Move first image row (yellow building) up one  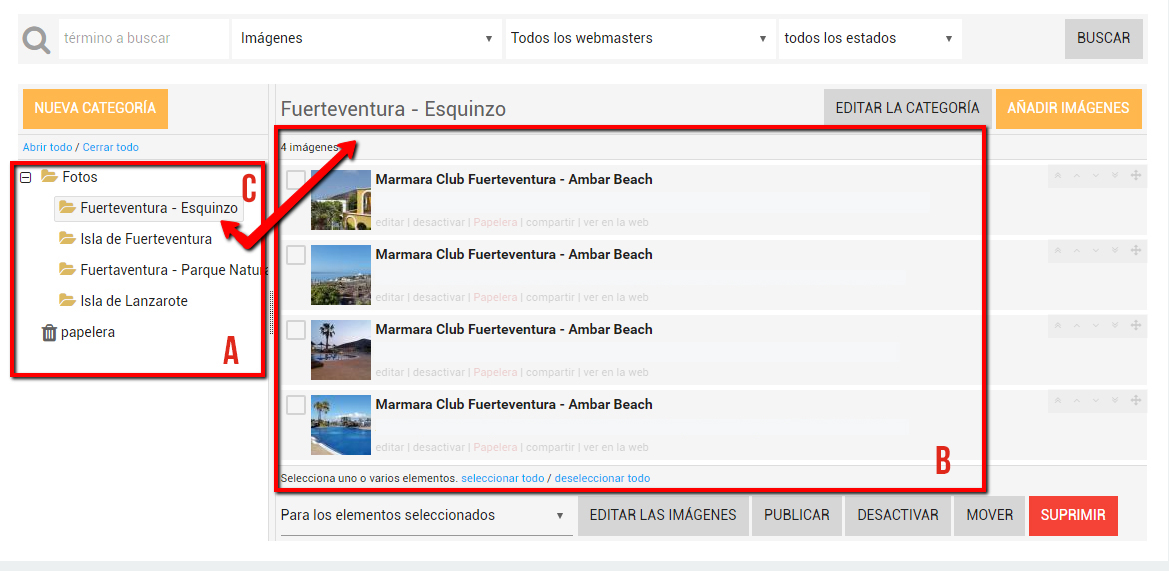click(1076, 176)
